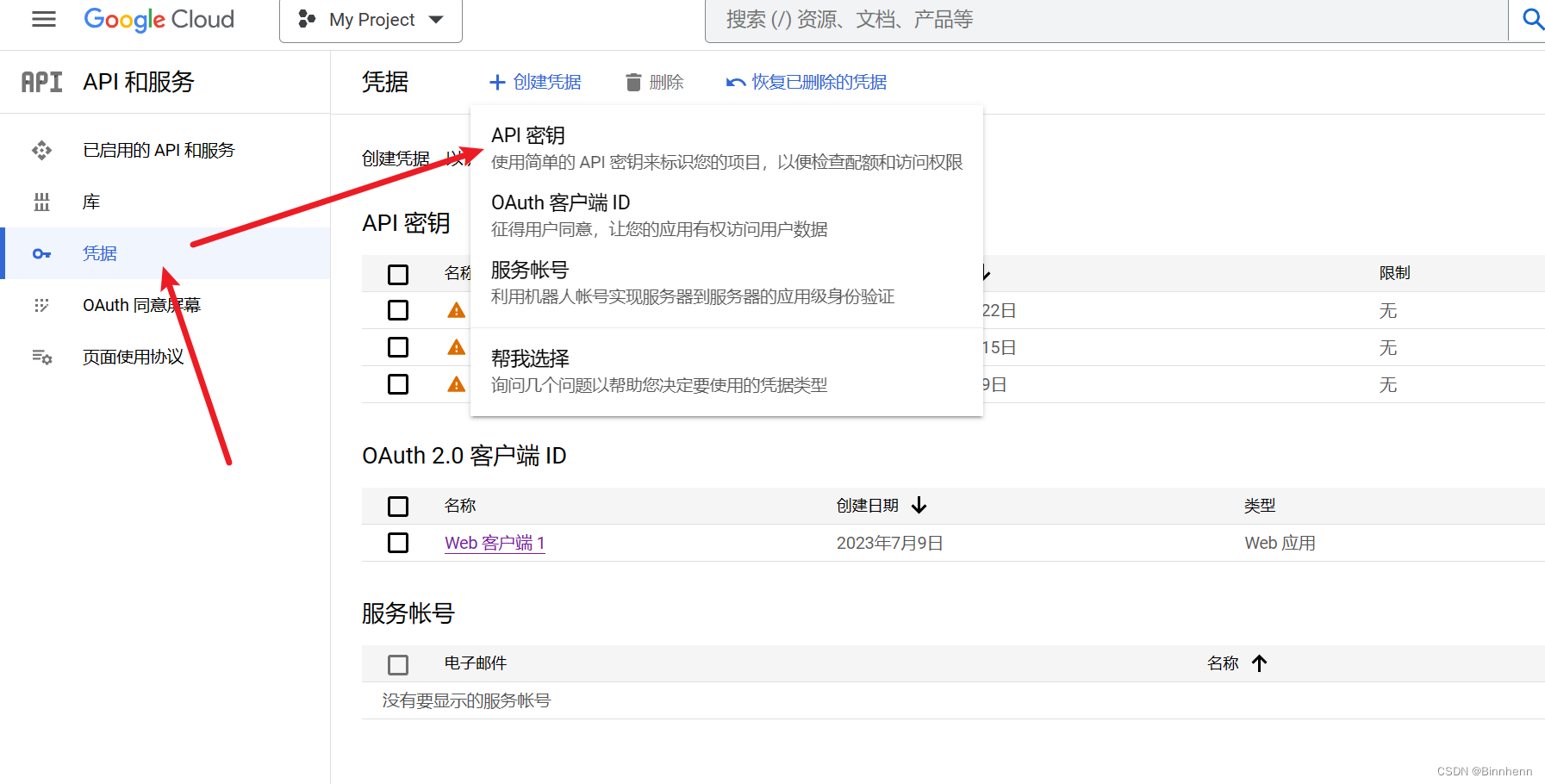Click the 创建凭据 button

pyautogui.click(x=534, y=82)
